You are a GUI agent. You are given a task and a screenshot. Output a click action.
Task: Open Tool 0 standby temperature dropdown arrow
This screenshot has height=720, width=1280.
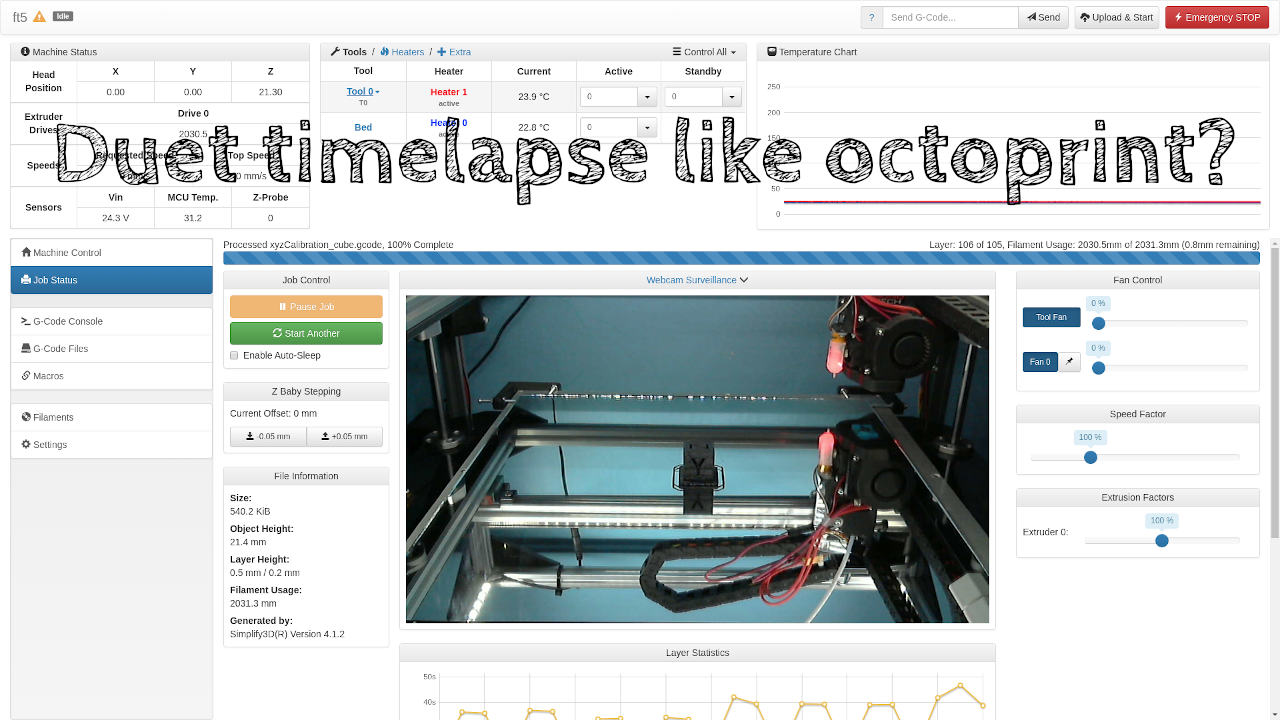[732, 97]
